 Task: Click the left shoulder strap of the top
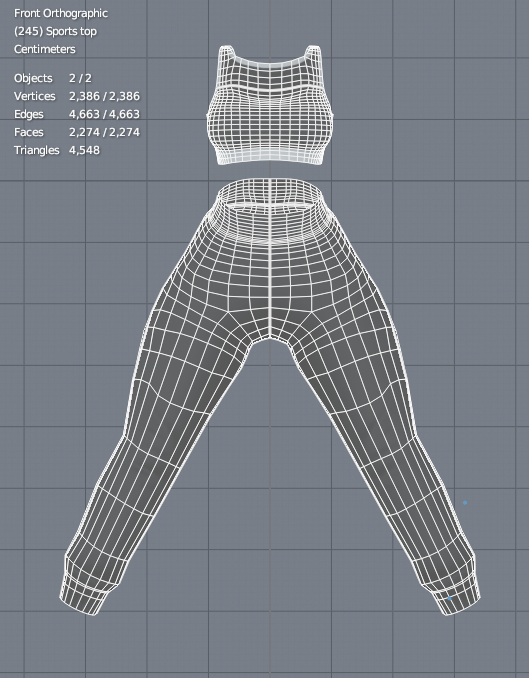point(227,54)
